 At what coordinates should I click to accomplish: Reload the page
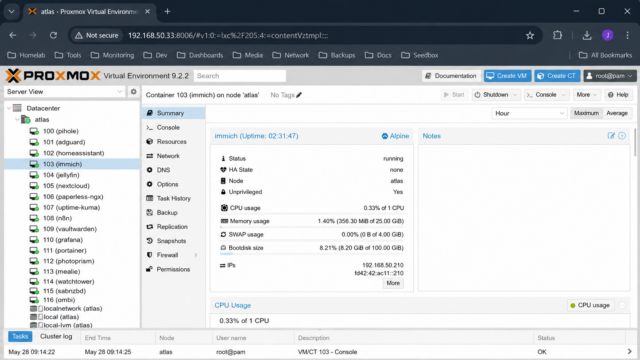point(53,36)
